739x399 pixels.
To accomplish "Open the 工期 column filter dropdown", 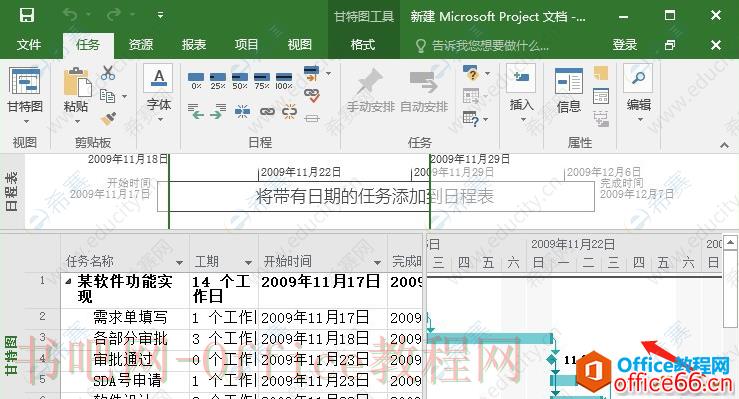I will point(248,262).
